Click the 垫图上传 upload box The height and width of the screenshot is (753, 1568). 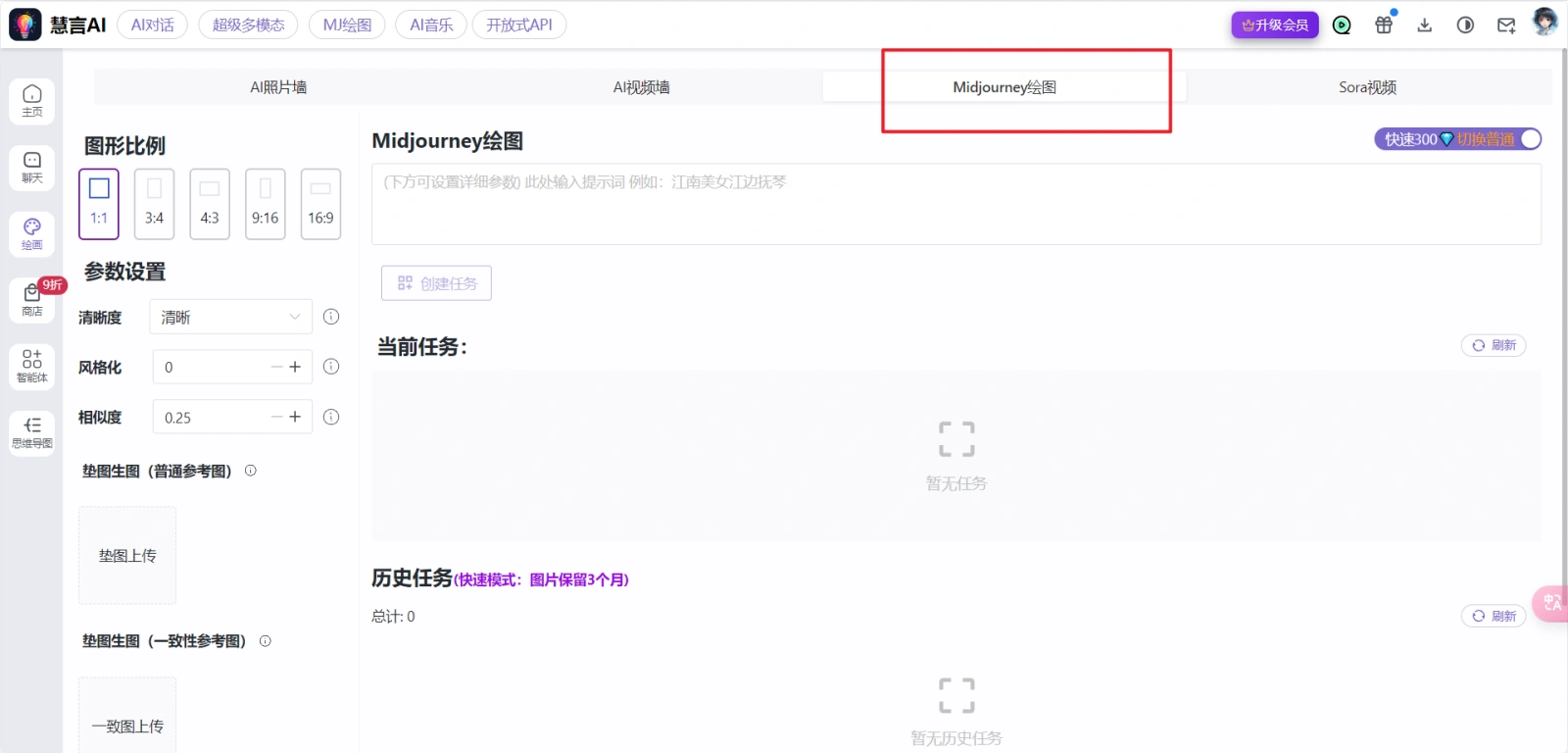coord(127,555)
